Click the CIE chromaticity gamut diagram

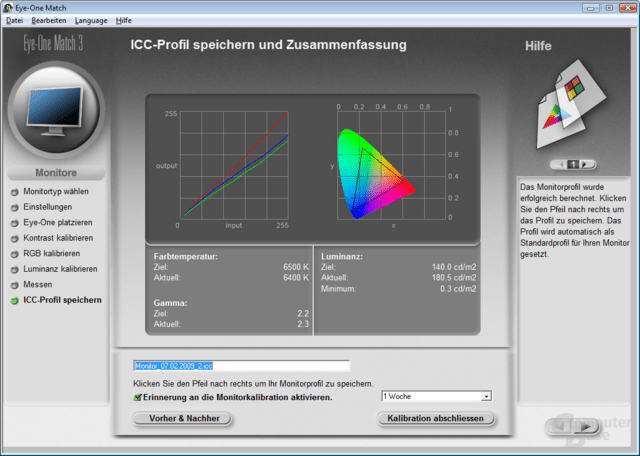(x=391, y=164)
